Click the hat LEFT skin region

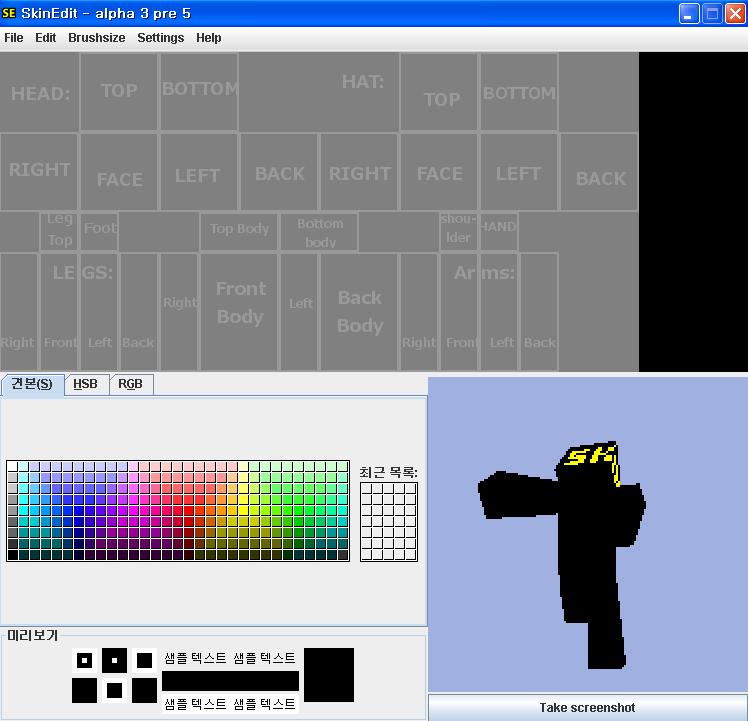pyautogui.click(x=519, y=172)
